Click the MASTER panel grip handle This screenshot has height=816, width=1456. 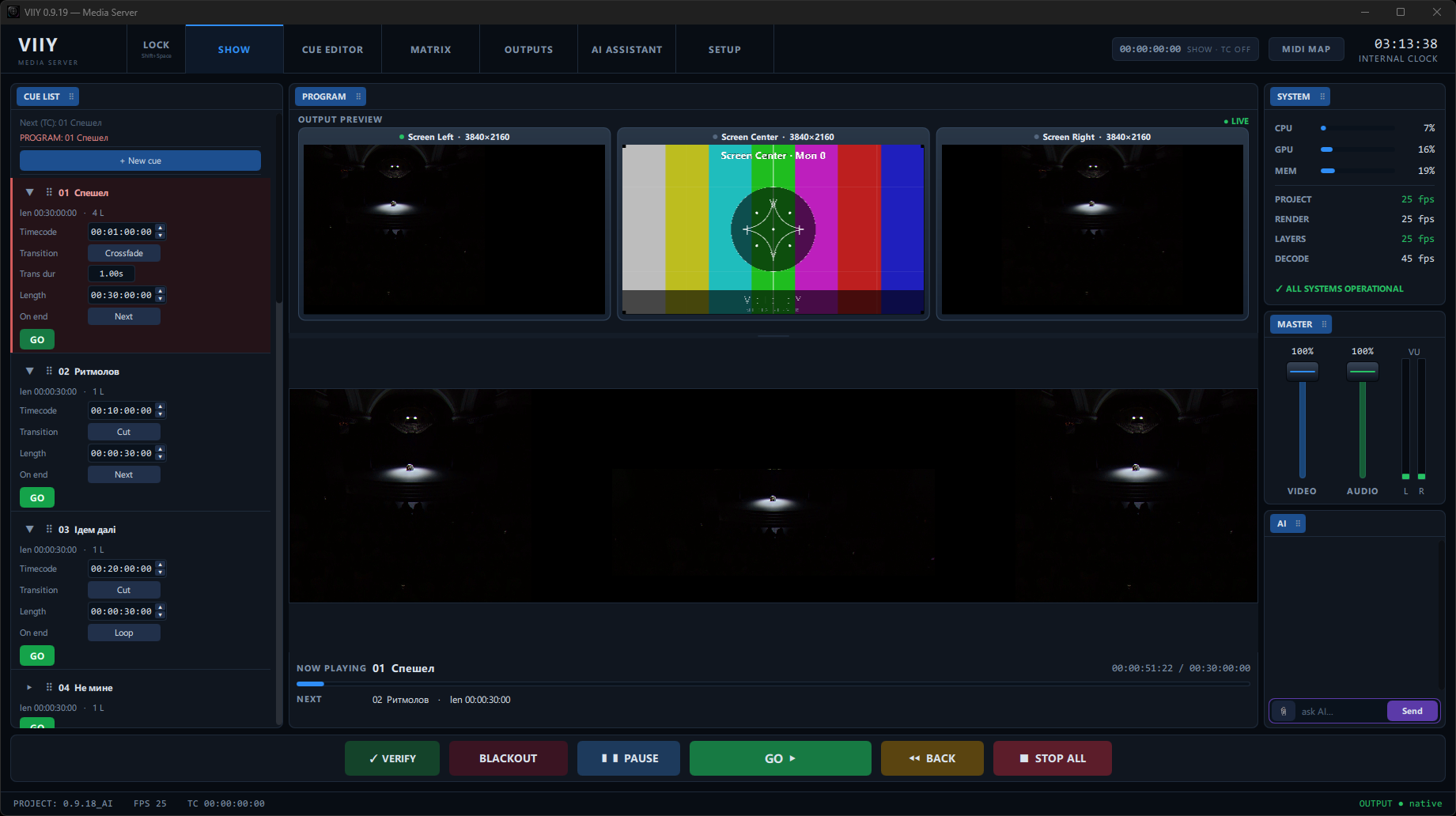(1324, 324)
